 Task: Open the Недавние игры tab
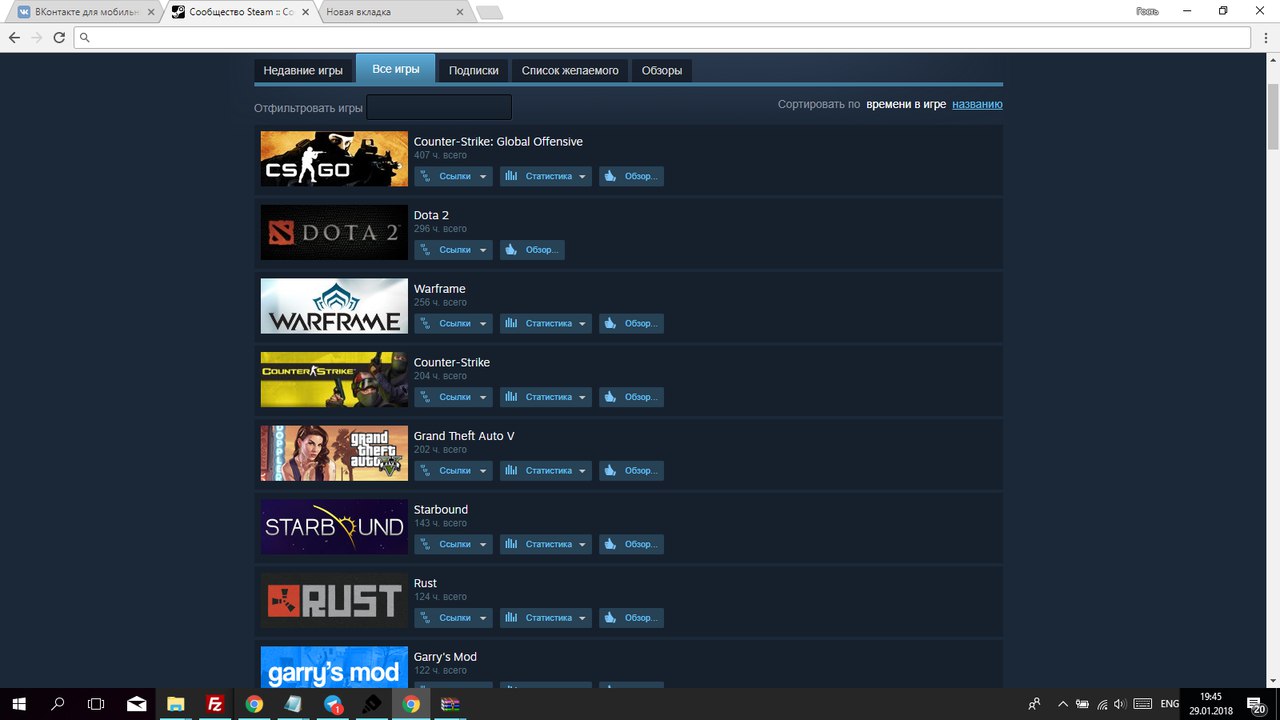click(x=303, y=70)
